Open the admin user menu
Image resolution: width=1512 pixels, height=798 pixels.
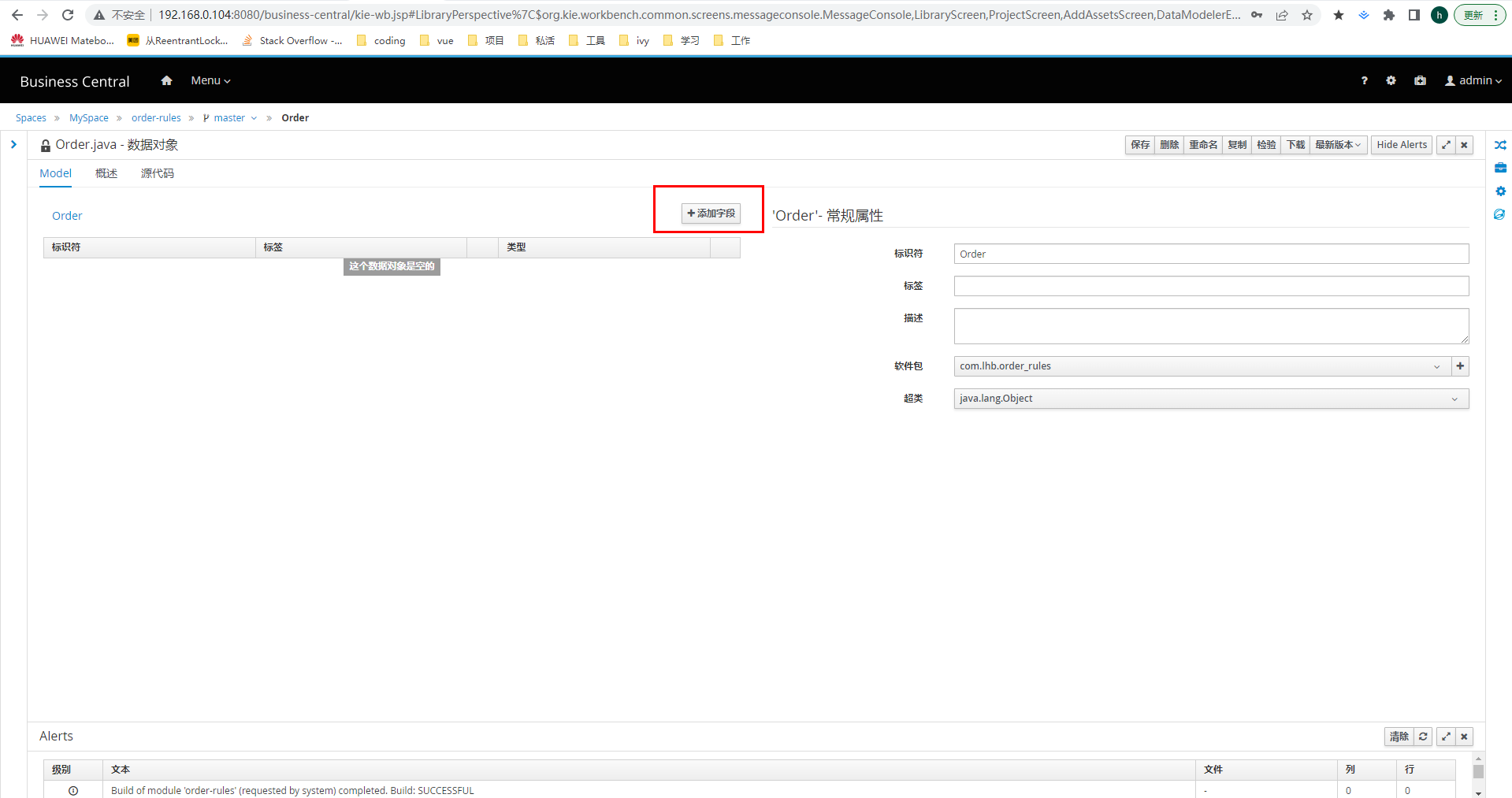(x=1473, y=80)
